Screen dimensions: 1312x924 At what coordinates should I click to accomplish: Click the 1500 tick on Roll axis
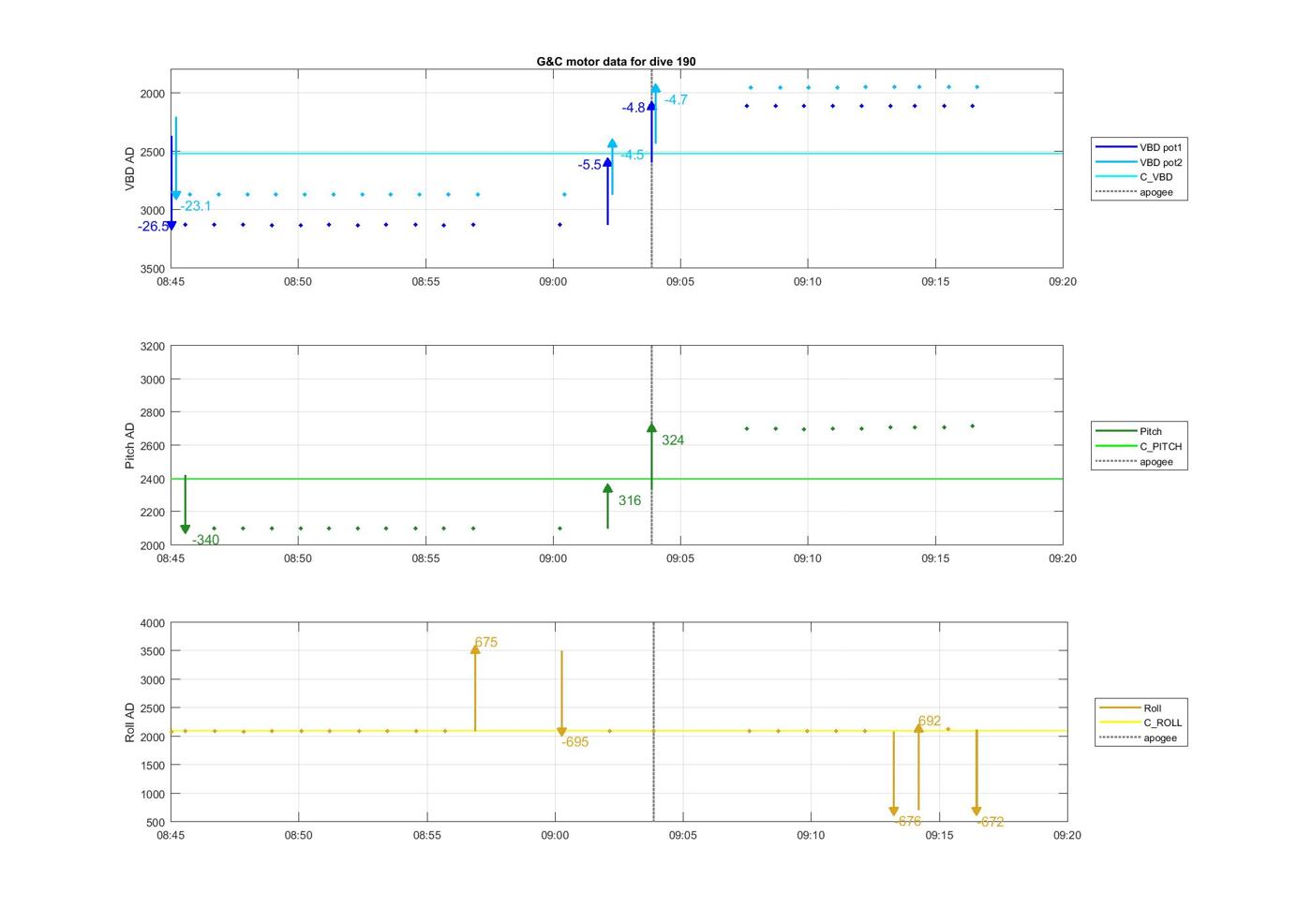153,766
